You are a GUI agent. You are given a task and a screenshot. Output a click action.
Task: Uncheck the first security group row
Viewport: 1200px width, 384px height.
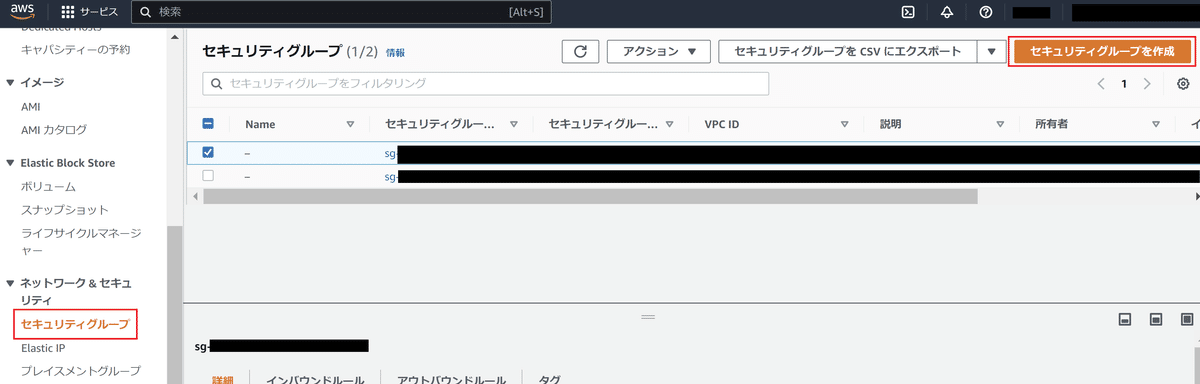(x=208, y=153)
